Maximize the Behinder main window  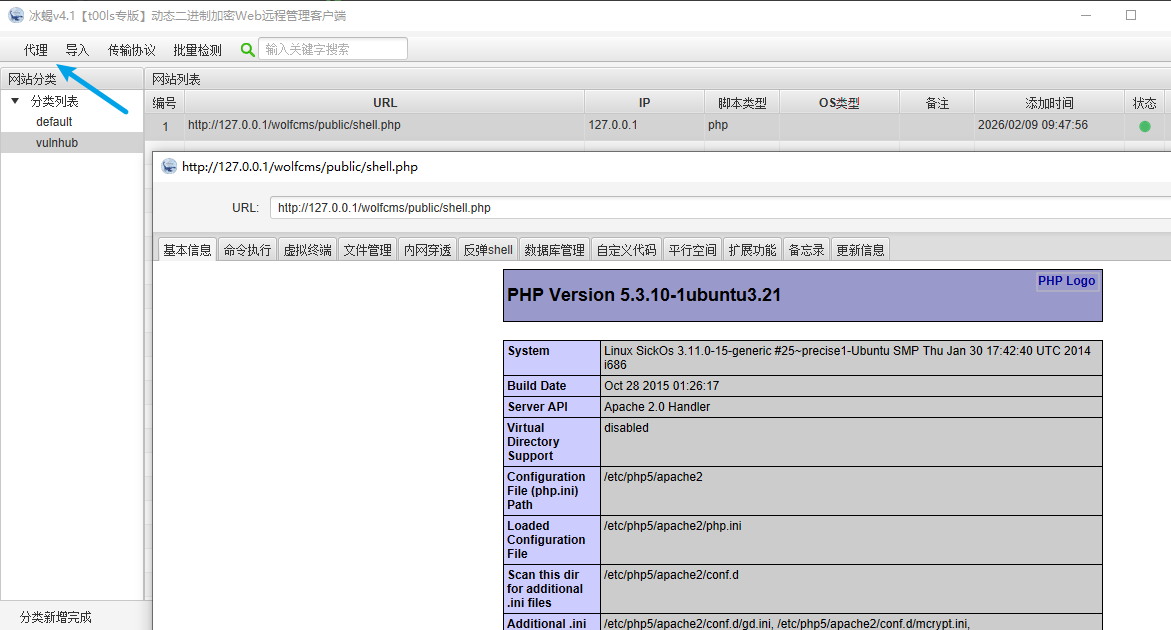1131,15
